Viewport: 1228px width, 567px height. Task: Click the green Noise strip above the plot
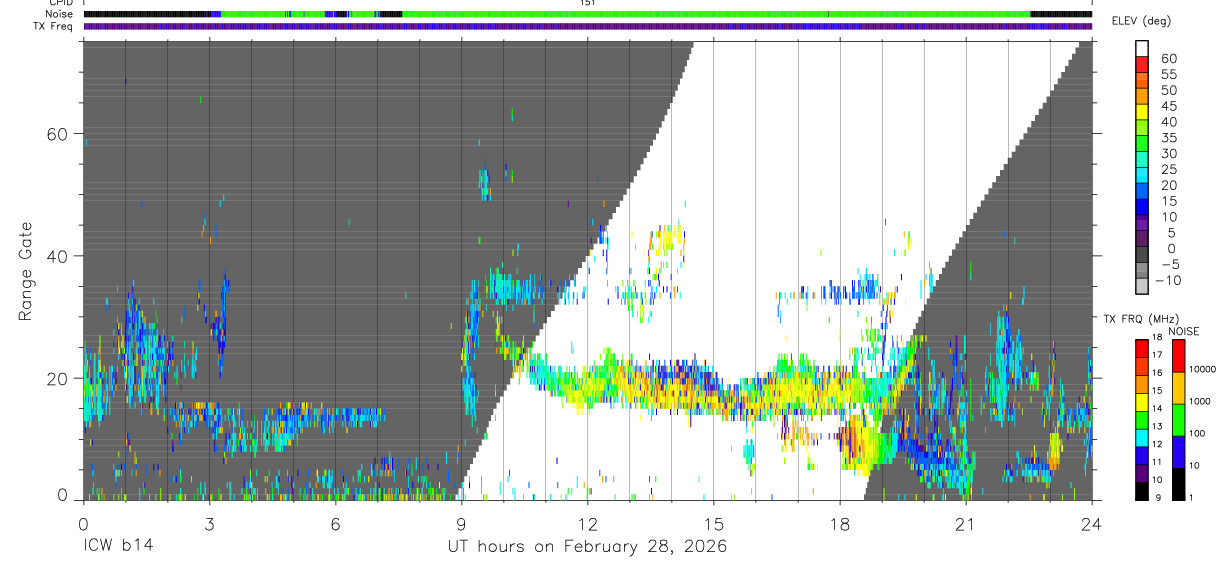[715, 14]
